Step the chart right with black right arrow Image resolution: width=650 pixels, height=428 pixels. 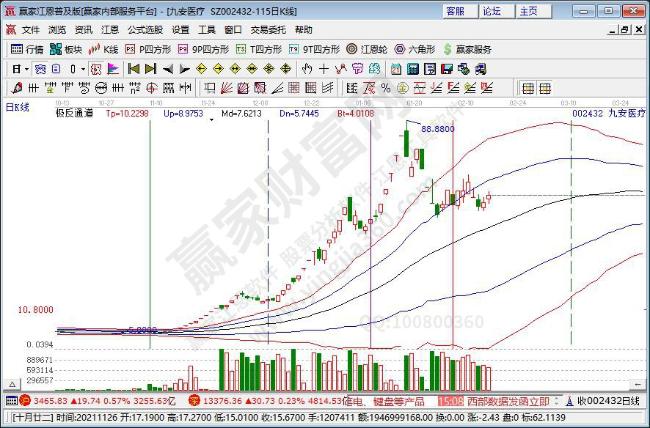coord(184,69)
